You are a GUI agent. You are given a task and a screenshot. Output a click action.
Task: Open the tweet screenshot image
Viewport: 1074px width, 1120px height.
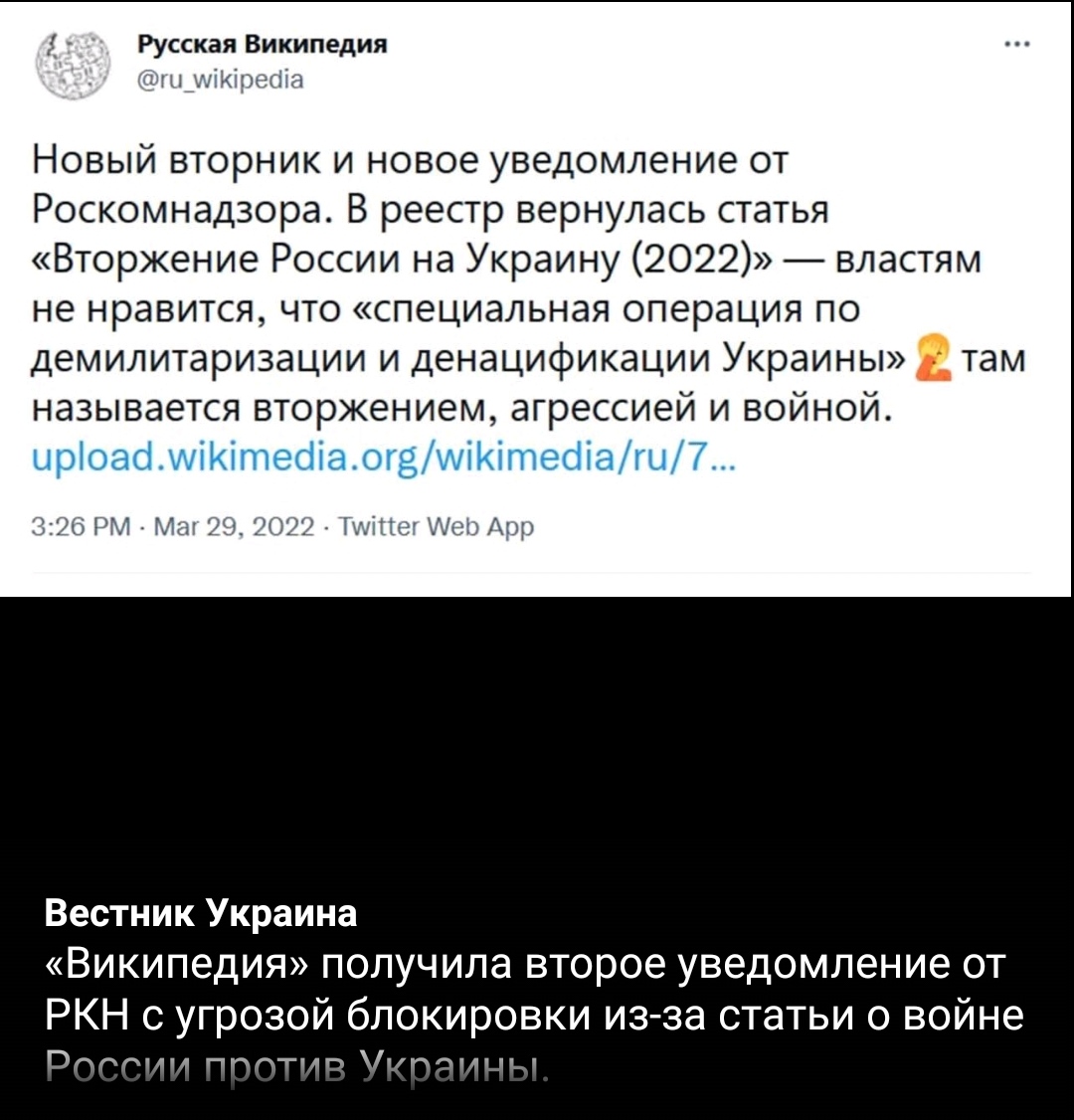pyautogui.click(x=536, y=298)
